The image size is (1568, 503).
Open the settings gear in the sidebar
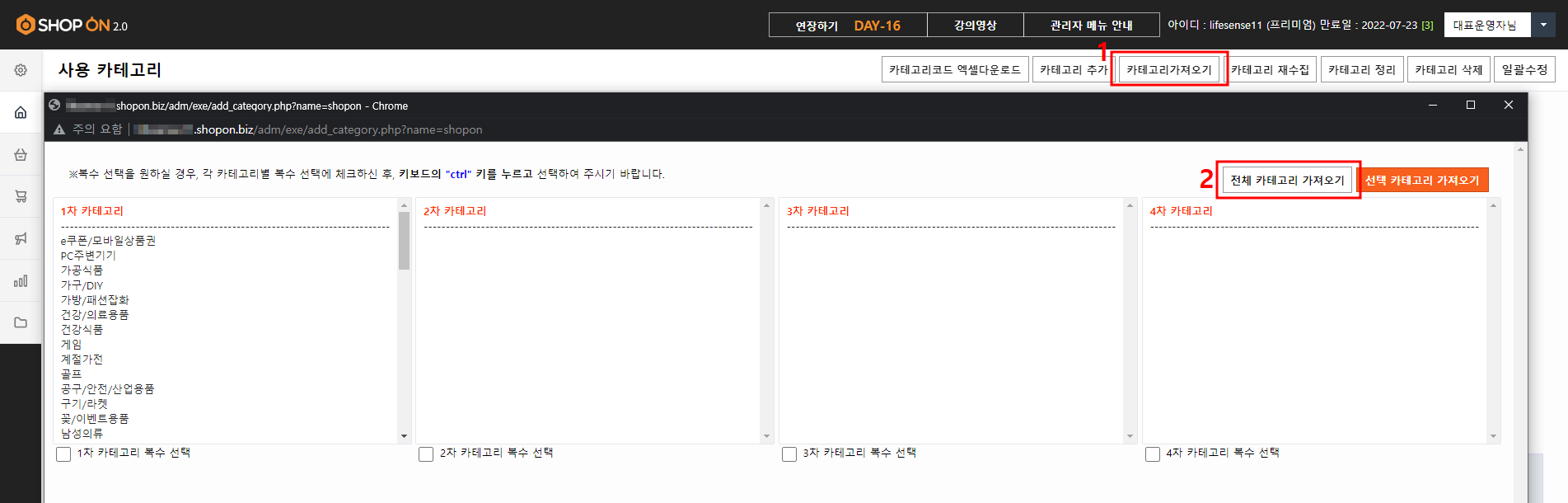tap(21, 70)
